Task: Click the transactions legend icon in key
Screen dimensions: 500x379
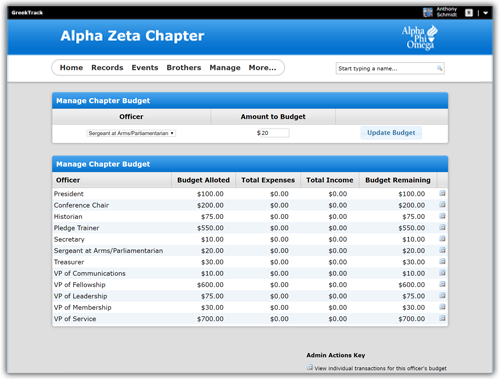Action: pos(310,367)
